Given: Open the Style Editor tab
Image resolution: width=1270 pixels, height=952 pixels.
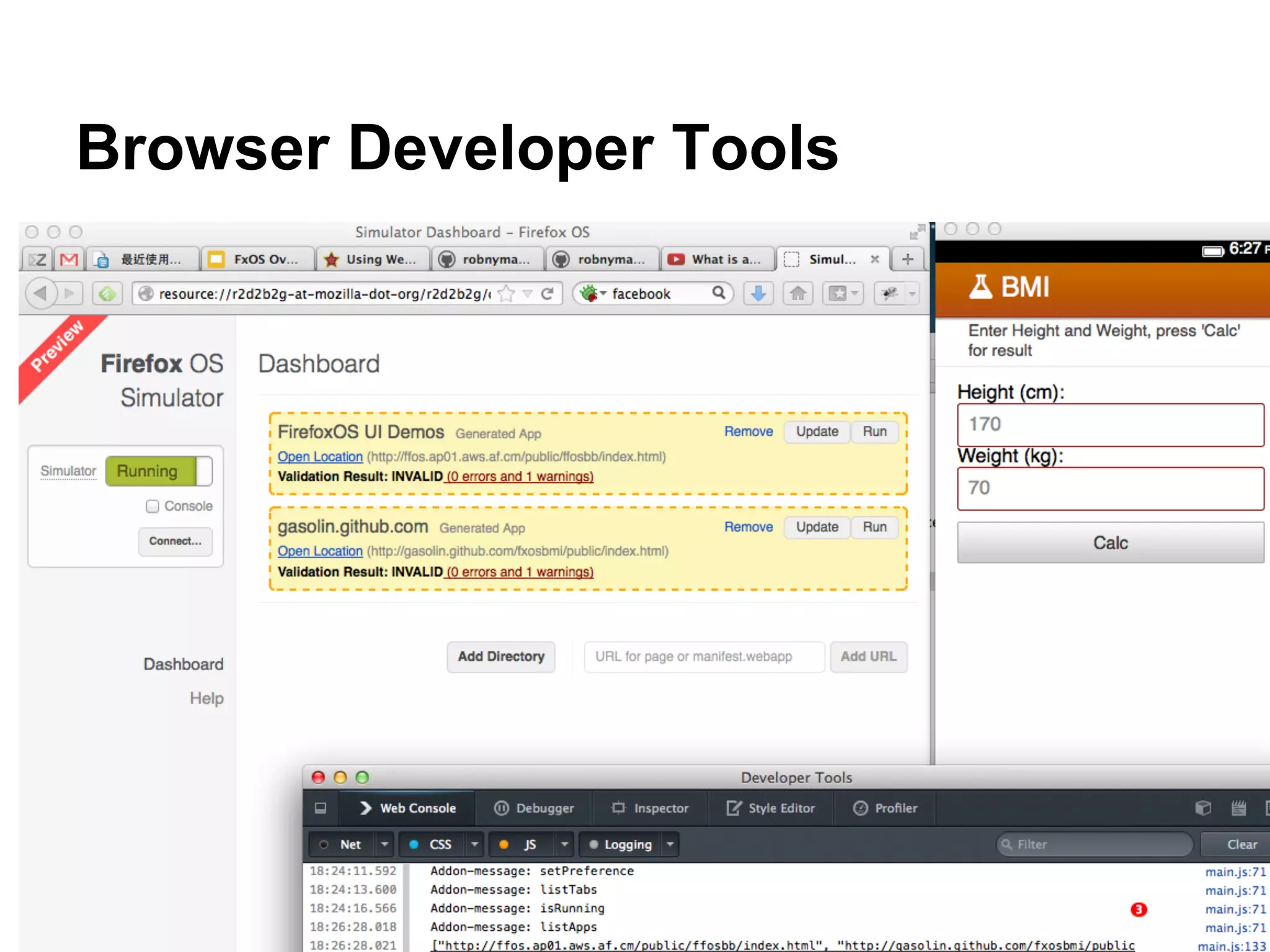Looking at the screenshot, I should [771, 808].
